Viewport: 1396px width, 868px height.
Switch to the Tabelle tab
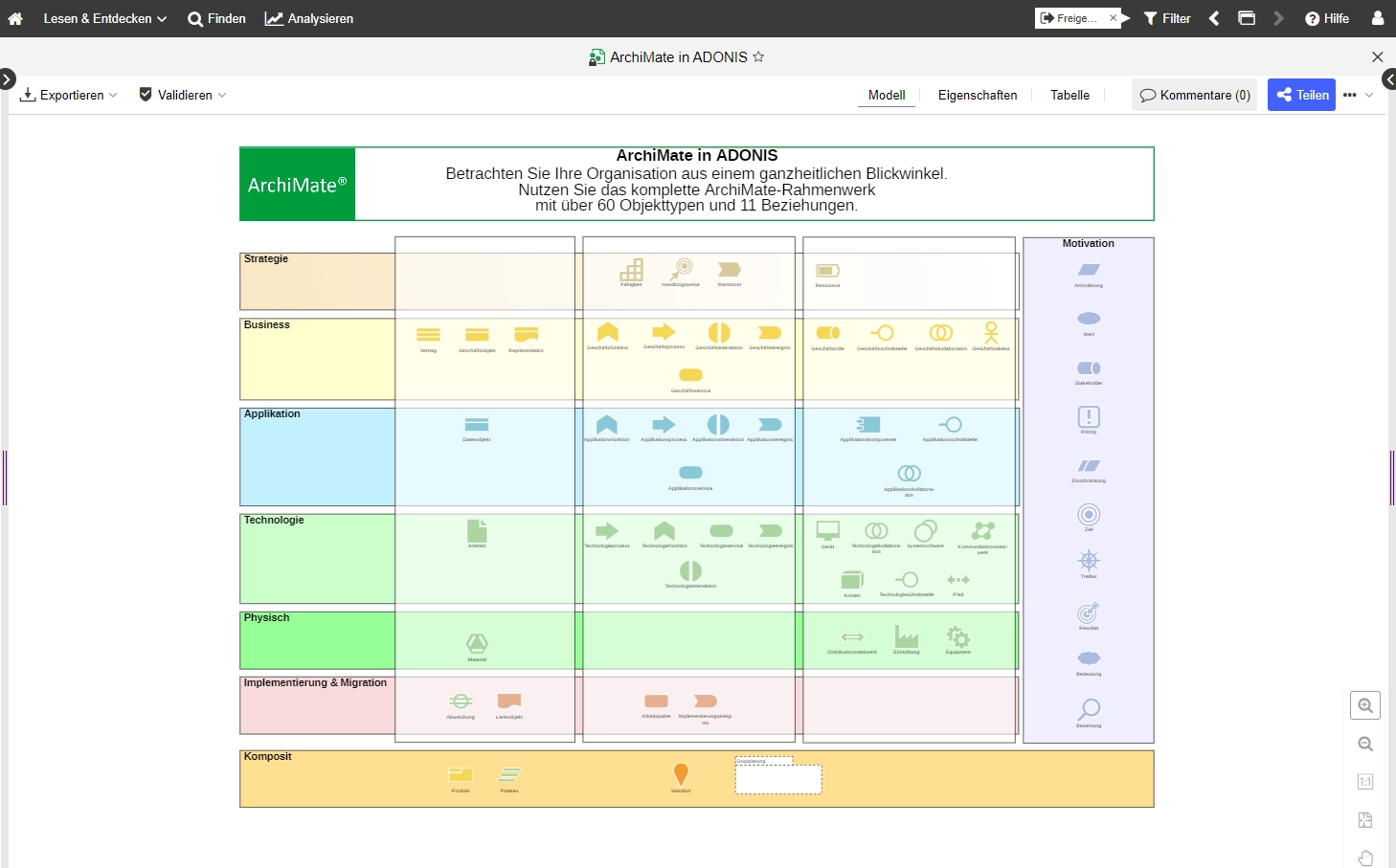click(1070, 95)
